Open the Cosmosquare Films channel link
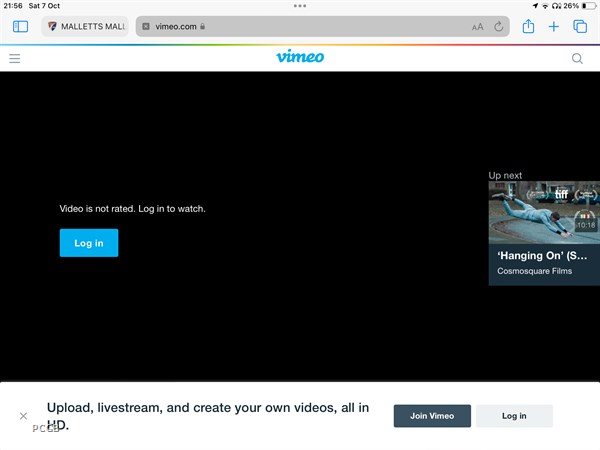Image resolution: width=600 pixels, height=450 pixels. click(535, 271)
